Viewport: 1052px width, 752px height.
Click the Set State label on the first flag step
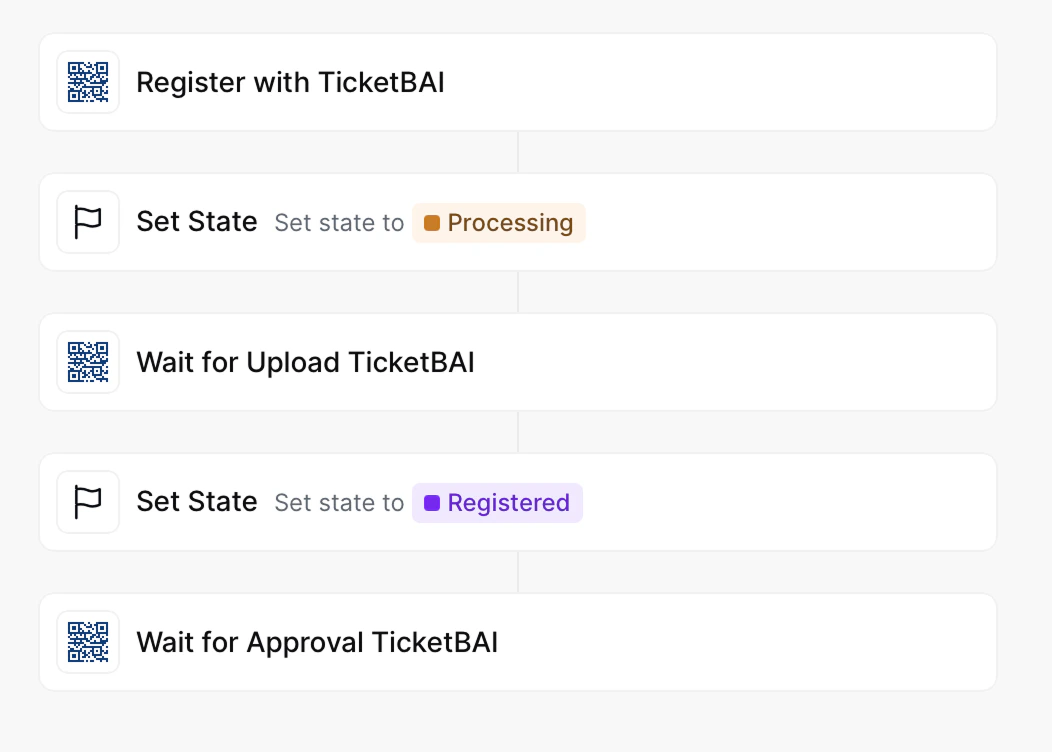point(197,221)
